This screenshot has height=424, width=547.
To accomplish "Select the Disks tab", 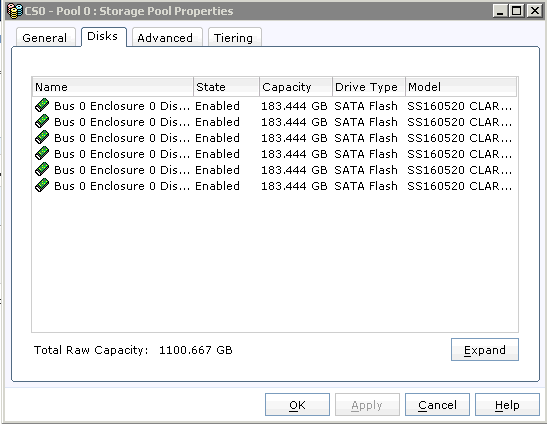I will [103, 37].
